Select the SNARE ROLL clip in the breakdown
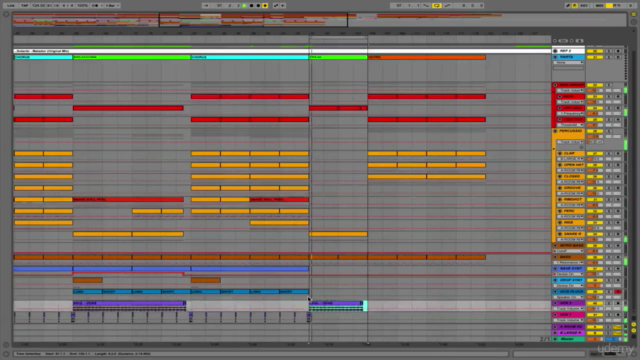640x360 pixels. click(128, 200)
